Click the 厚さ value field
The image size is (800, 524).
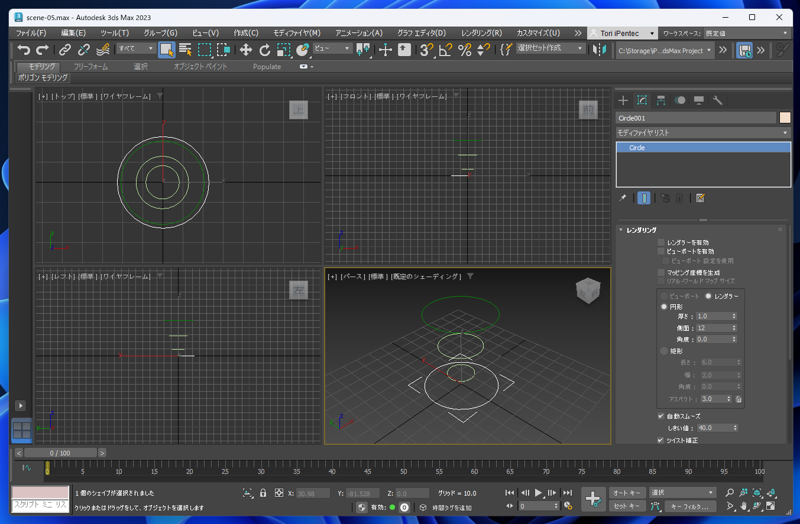(714, 316)
